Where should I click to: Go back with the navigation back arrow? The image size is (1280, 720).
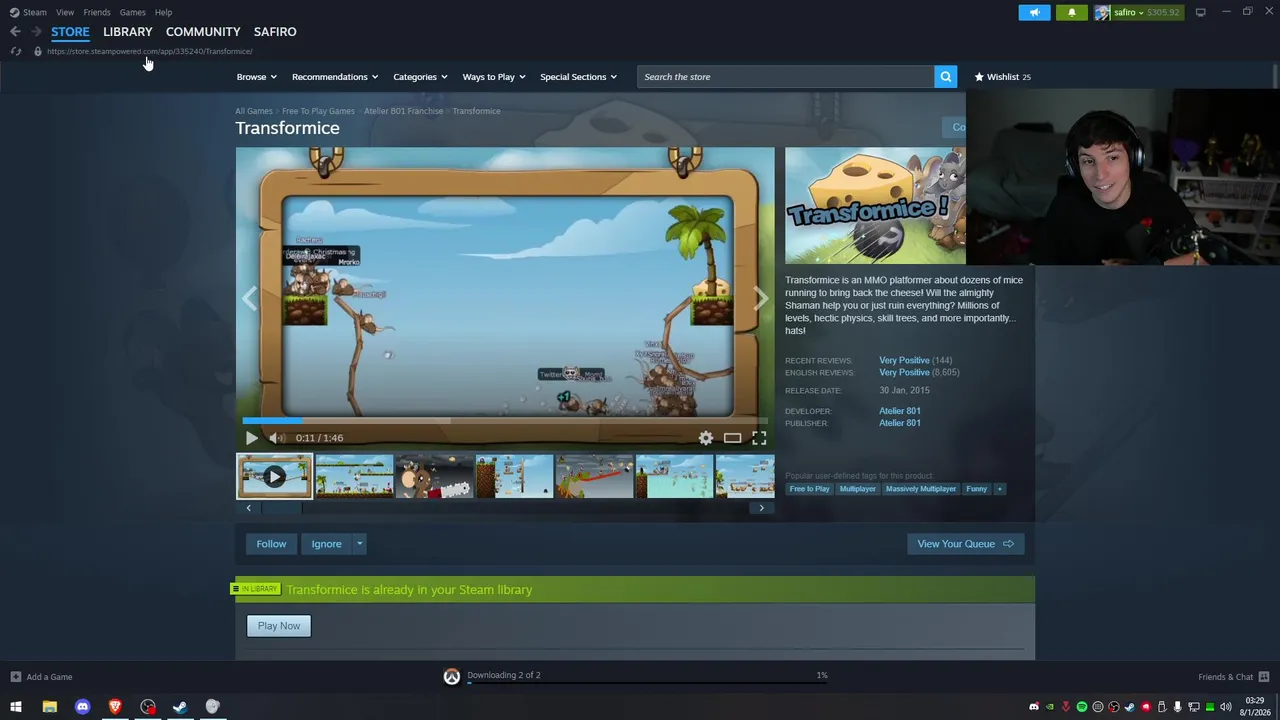coord(15,32)
